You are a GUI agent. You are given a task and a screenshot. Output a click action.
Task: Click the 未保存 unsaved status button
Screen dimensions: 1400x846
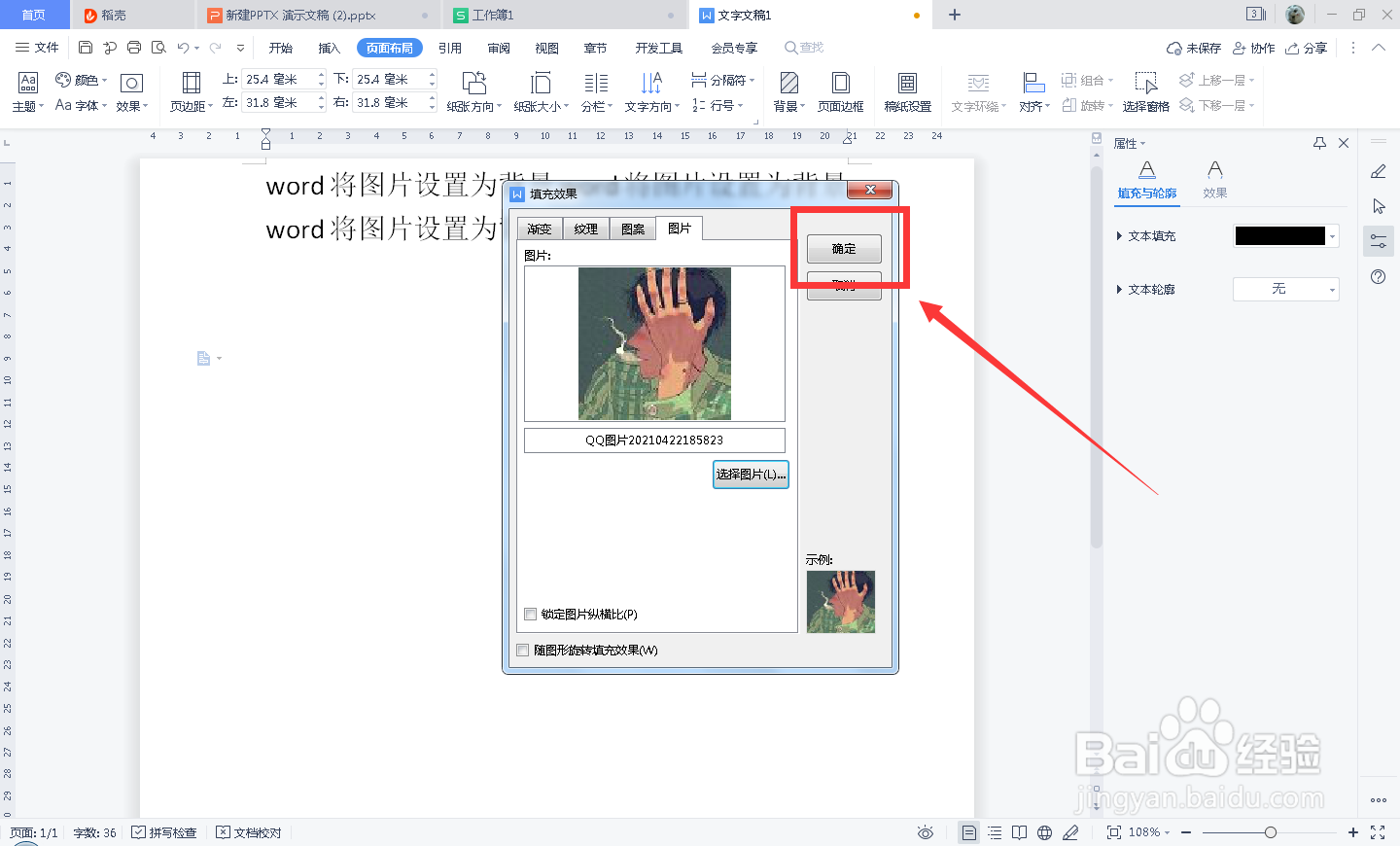(x=1194, y=48)
